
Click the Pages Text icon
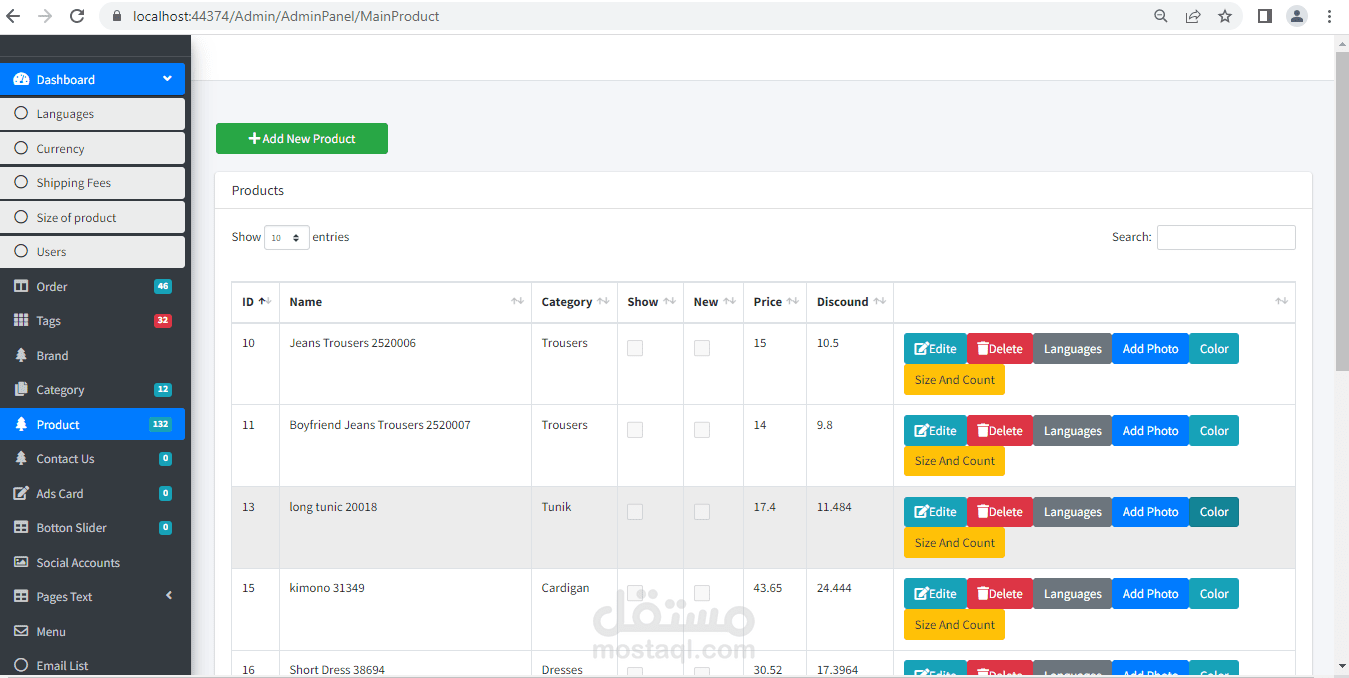point(21,596)
